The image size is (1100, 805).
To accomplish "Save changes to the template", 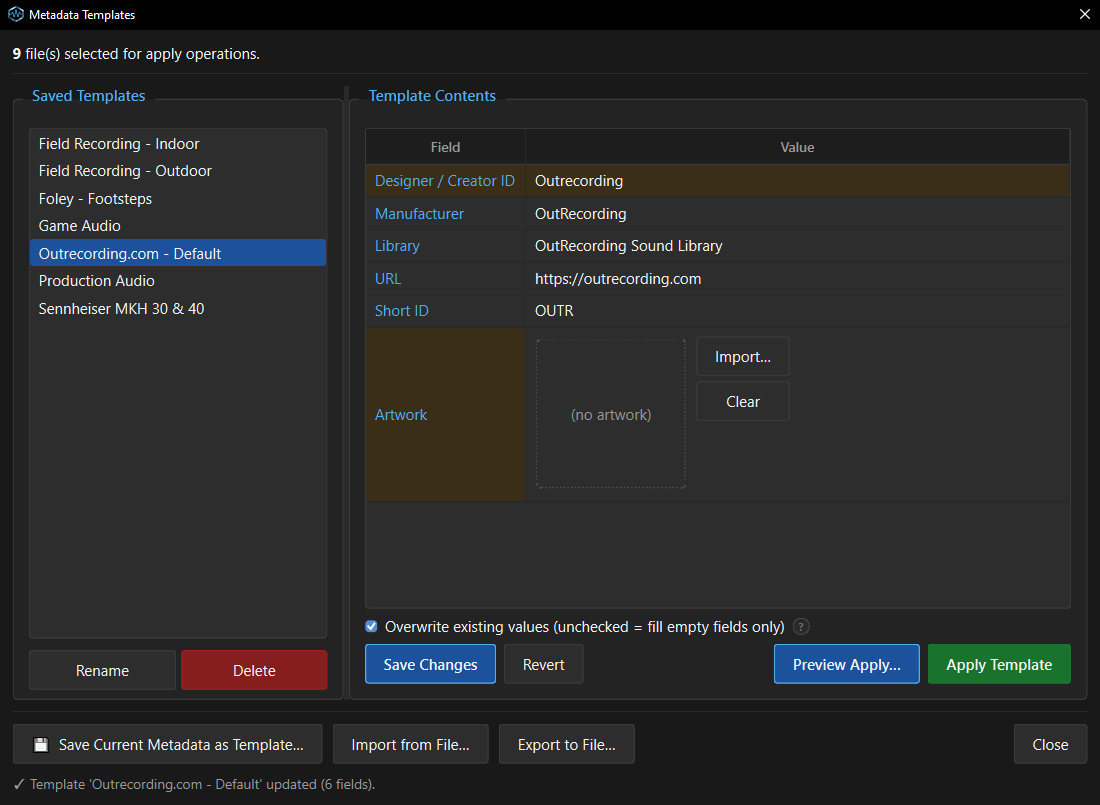I will click(430, 664).
